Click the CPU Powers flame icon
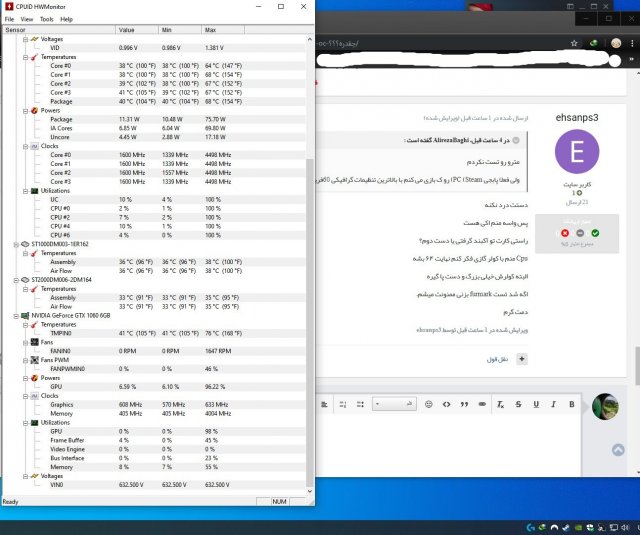The height and width of the screenshot is (535, 640). pyautogui.click(x=34, y=109)
